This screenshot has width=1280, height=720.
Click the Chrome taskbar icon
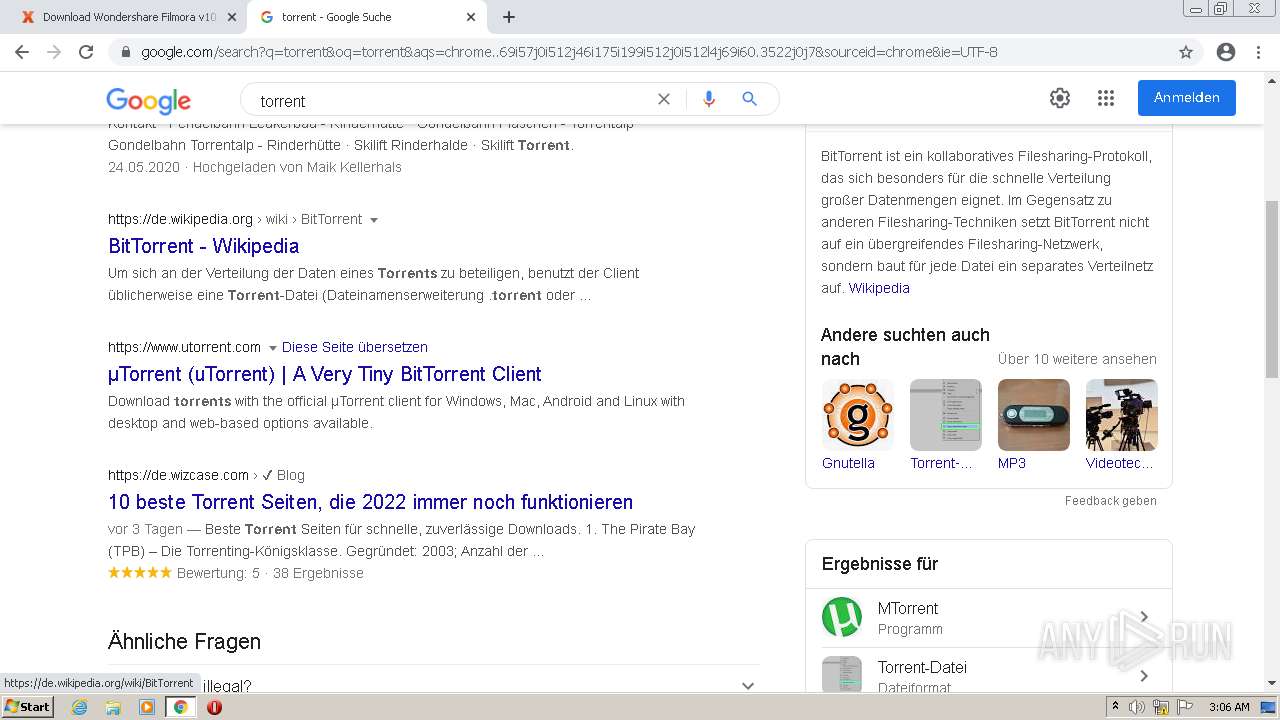point(180,707)
